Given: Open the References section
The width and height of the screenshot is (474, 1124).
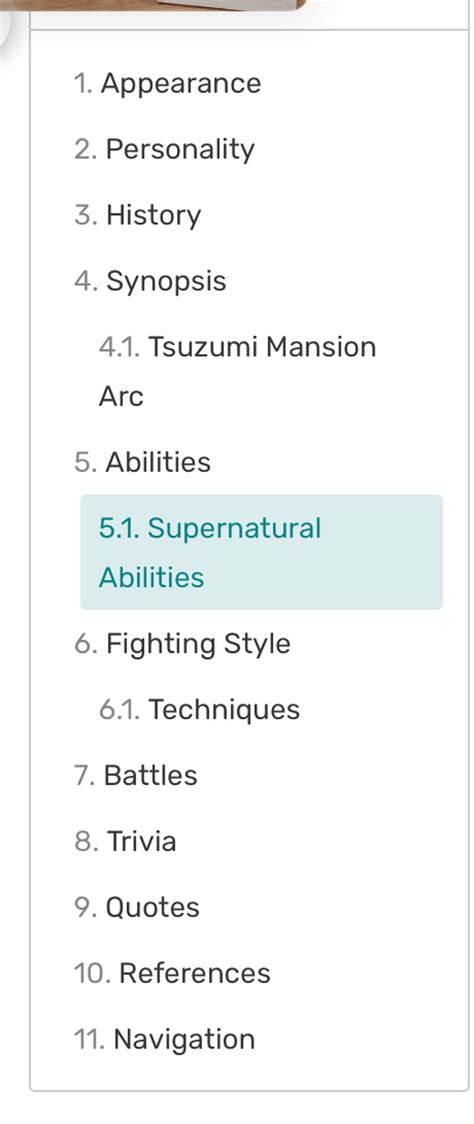Looking at the screenshot, I should click(172, 973).
